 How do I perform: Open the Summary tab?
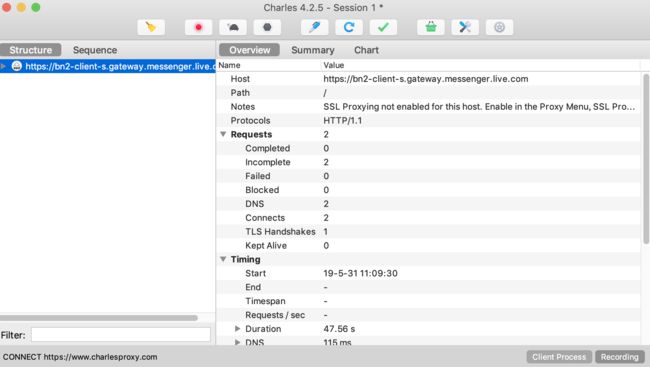(313, 50)
